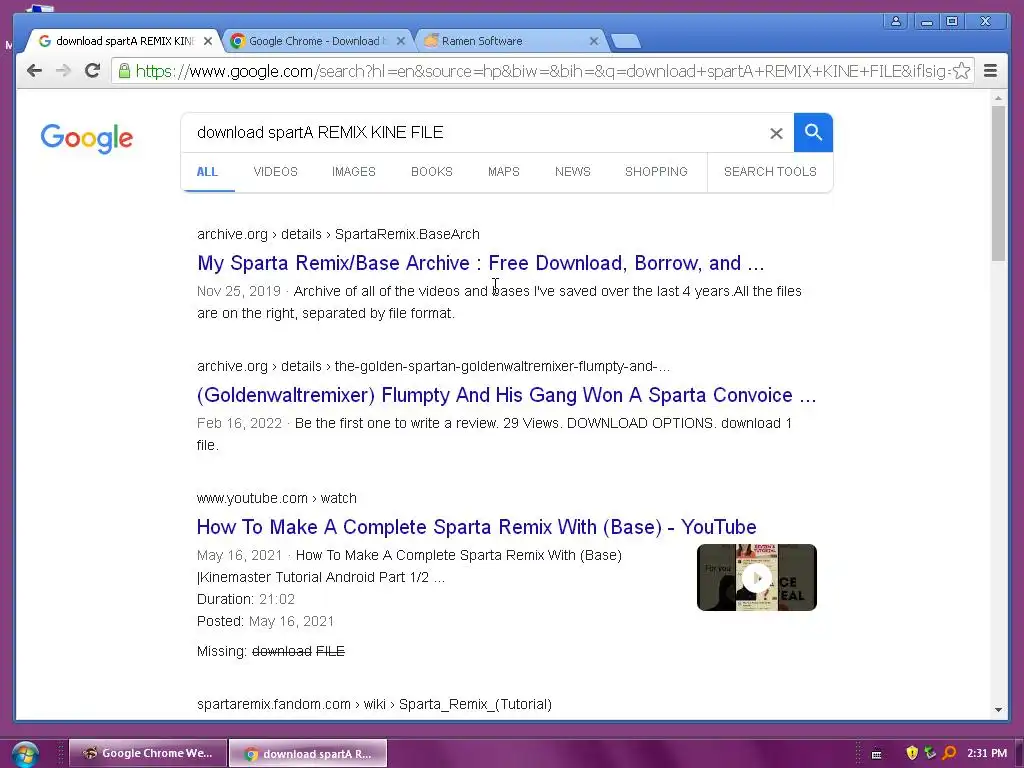Image resolution: width=1024 pixels, height=768 pixels.
Task: Click the Google logo
Action: click(86, 138)
